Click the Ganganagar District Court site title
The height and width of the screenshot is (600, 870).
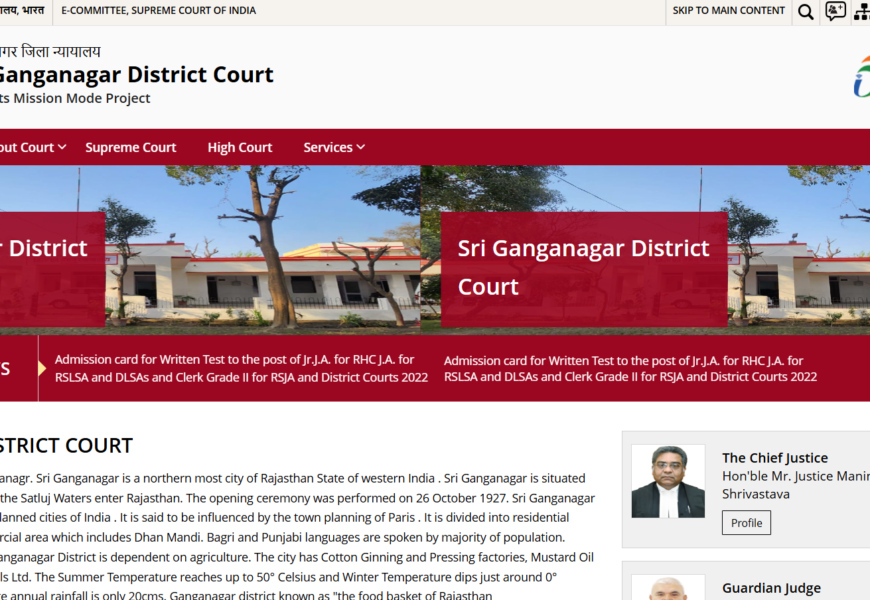[x=135, y=75]
